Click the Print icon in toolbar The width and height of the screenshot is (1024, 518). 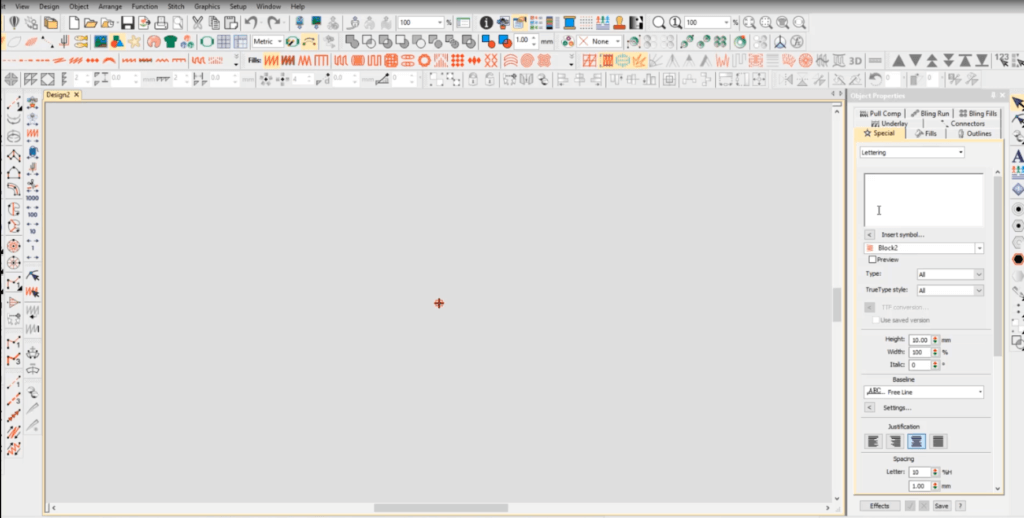[x=161, y=22]
